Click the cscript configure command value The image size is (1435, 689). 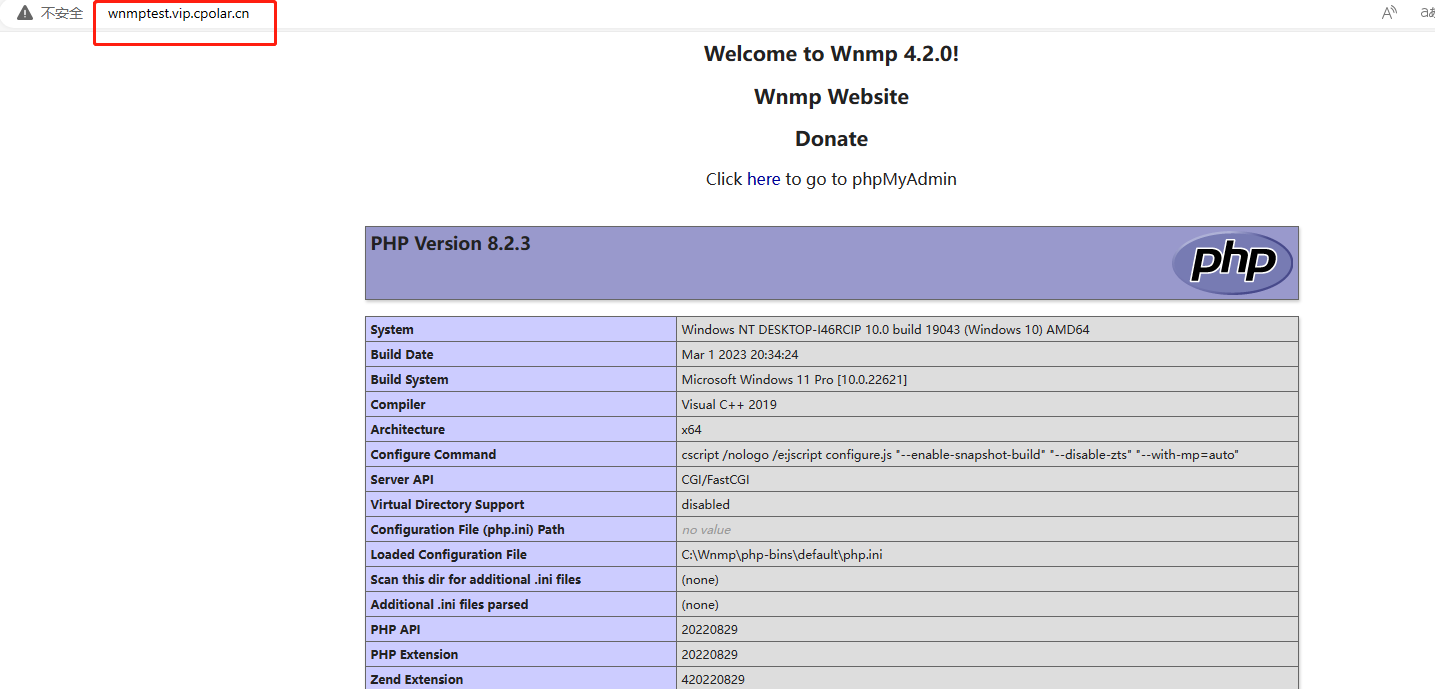click(x=960, y=455)
